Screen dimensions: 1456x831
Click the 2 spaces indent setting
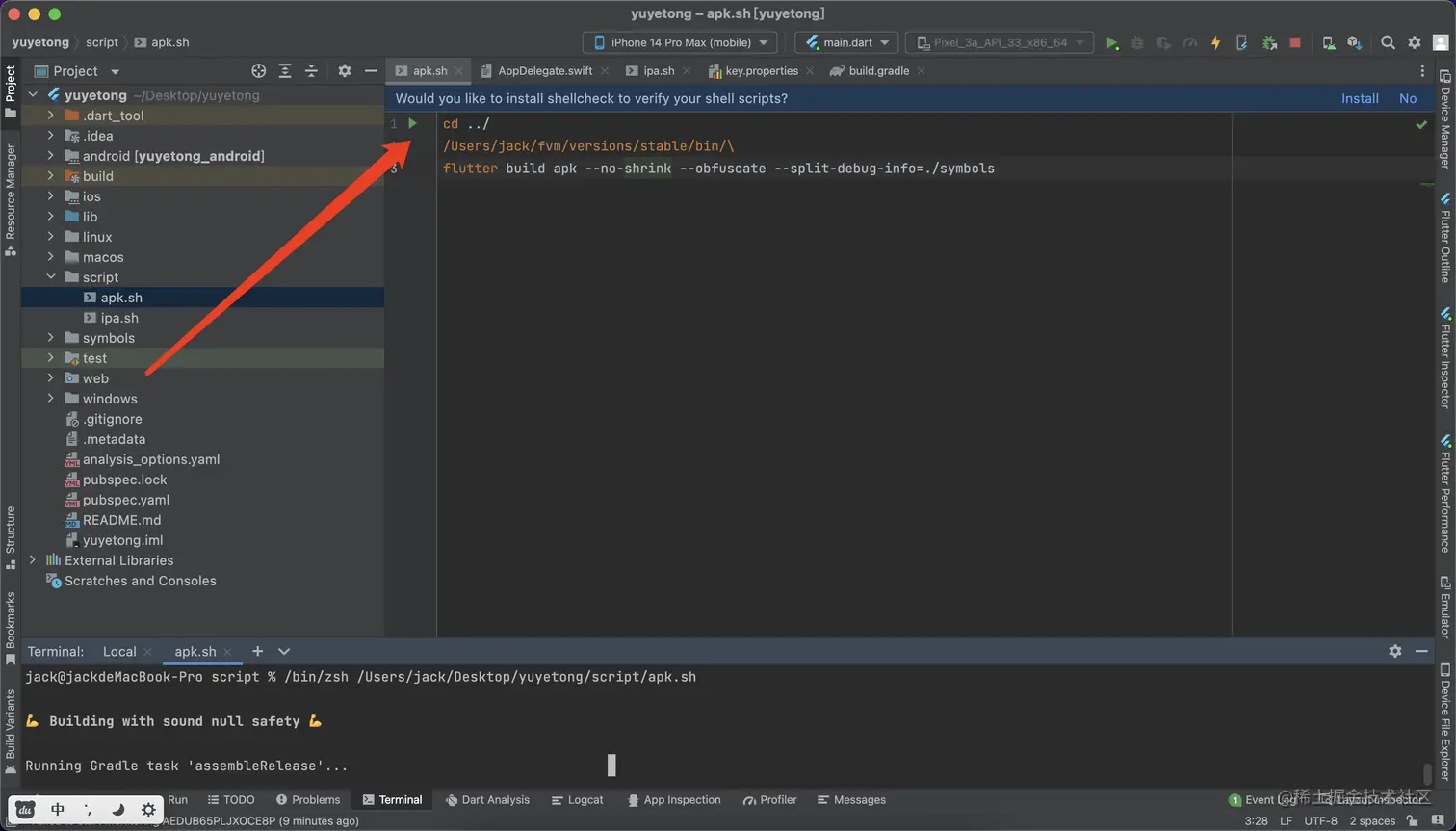tap(1372, 821)
